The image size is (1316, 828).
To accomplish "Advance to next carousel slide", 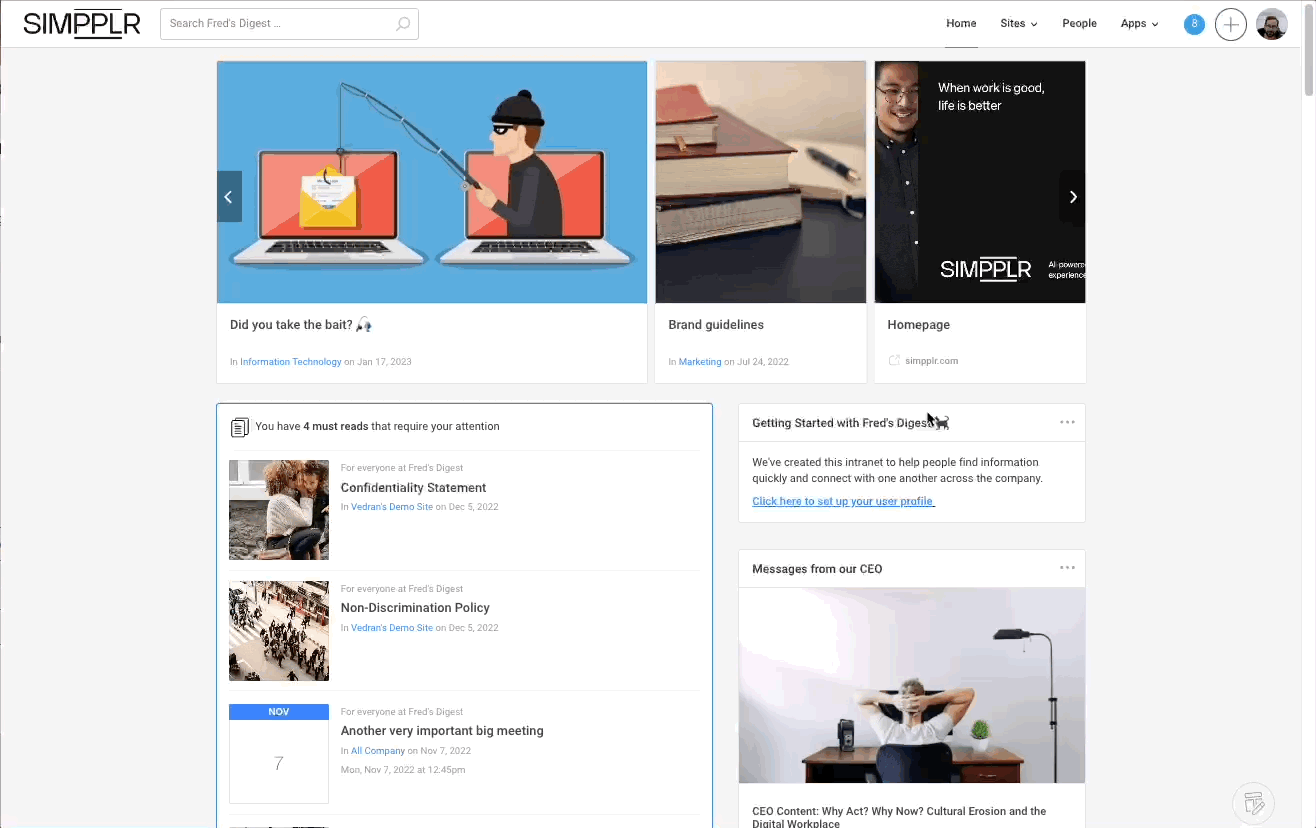I will click(x=1072, y=197).
